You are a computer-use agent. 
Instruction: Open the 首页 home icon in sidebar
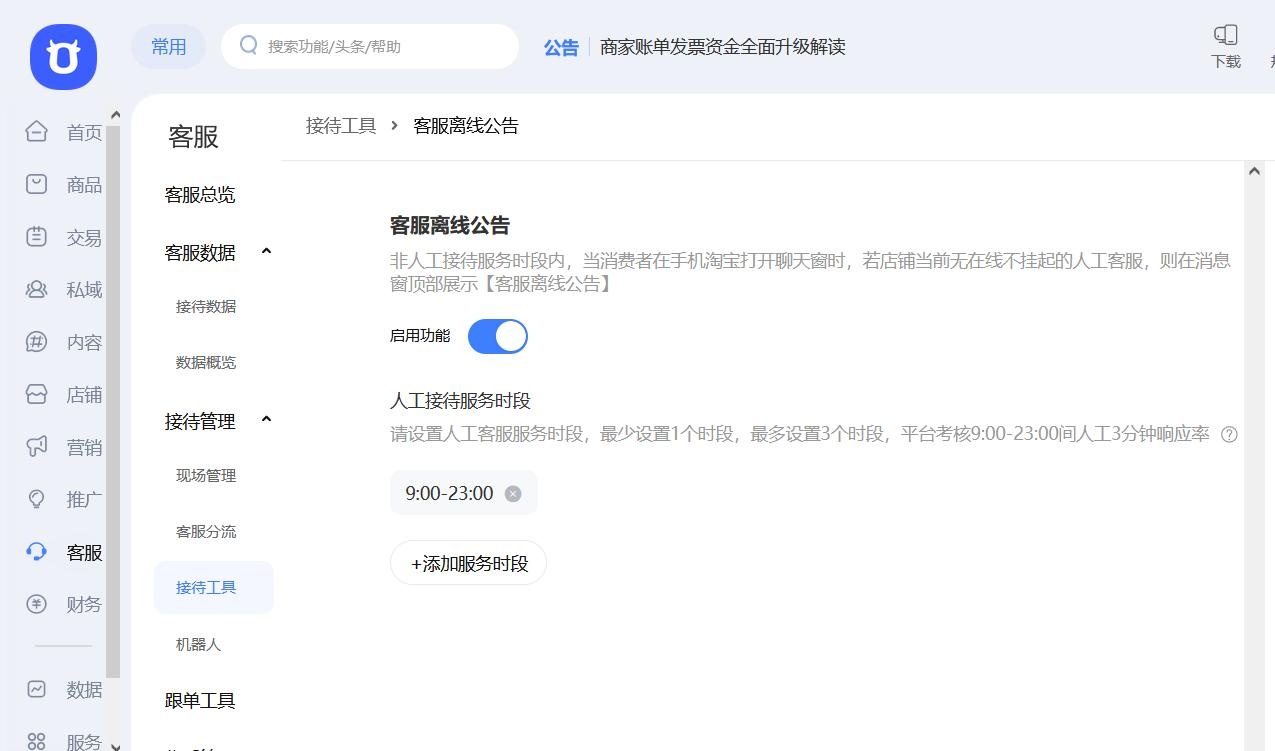[x=37, y=132]
